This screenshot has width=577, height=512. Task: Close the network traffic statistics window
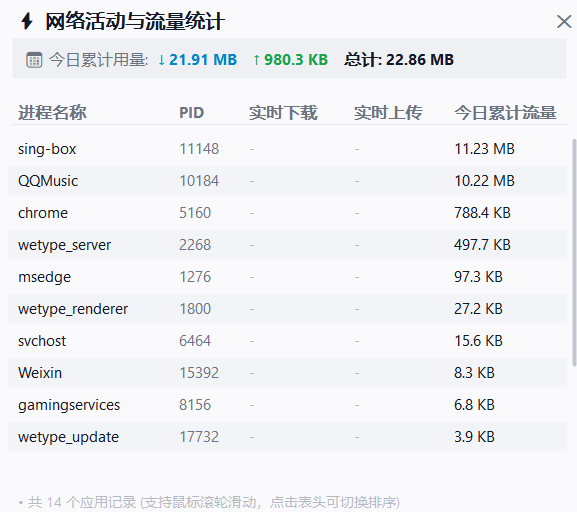pyautogui.click(x=564, y=22)
